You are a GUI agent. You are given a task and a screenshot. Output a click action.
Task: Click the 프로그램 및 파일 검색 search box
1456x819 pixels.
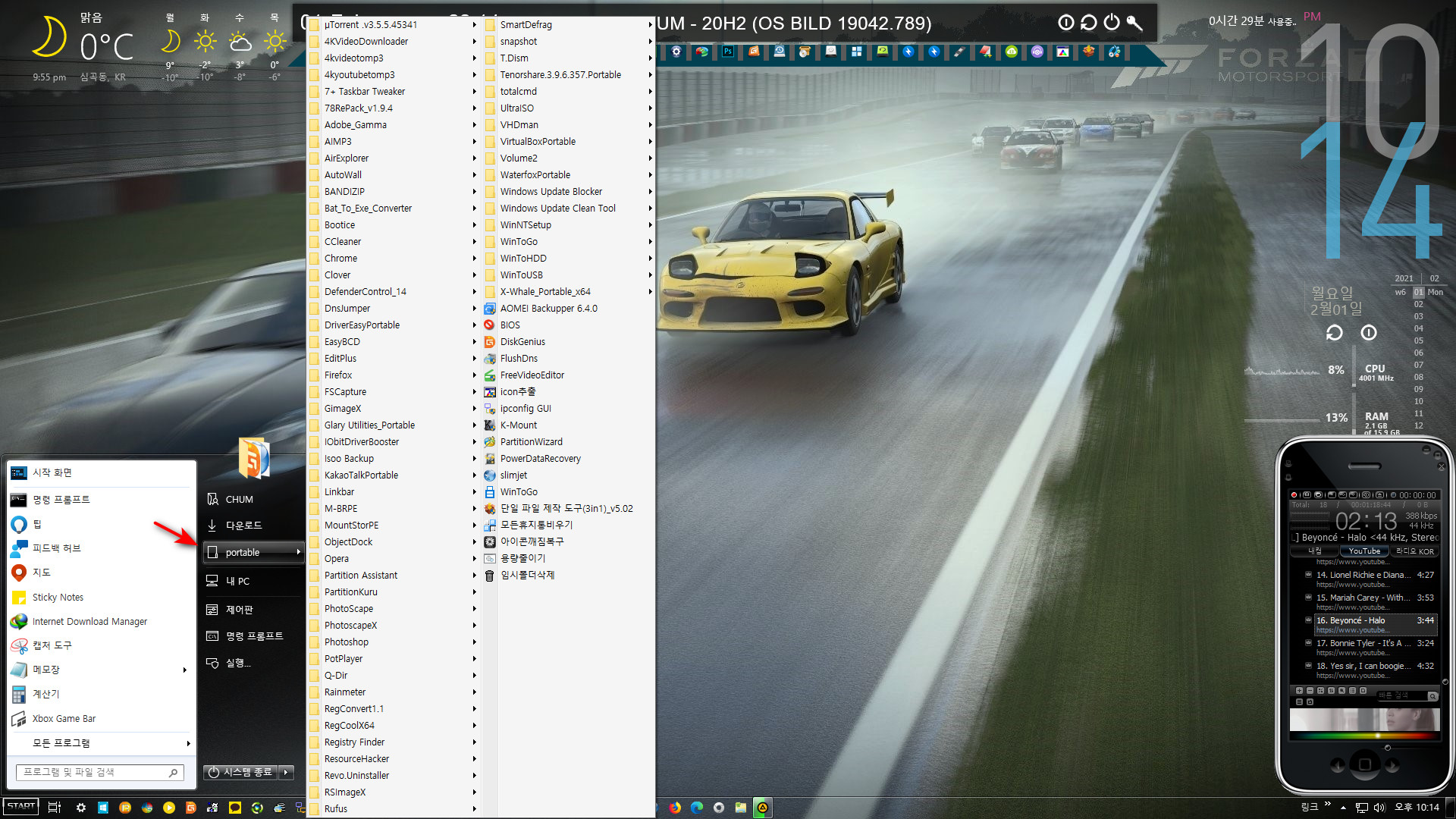[x=100, y=772]
